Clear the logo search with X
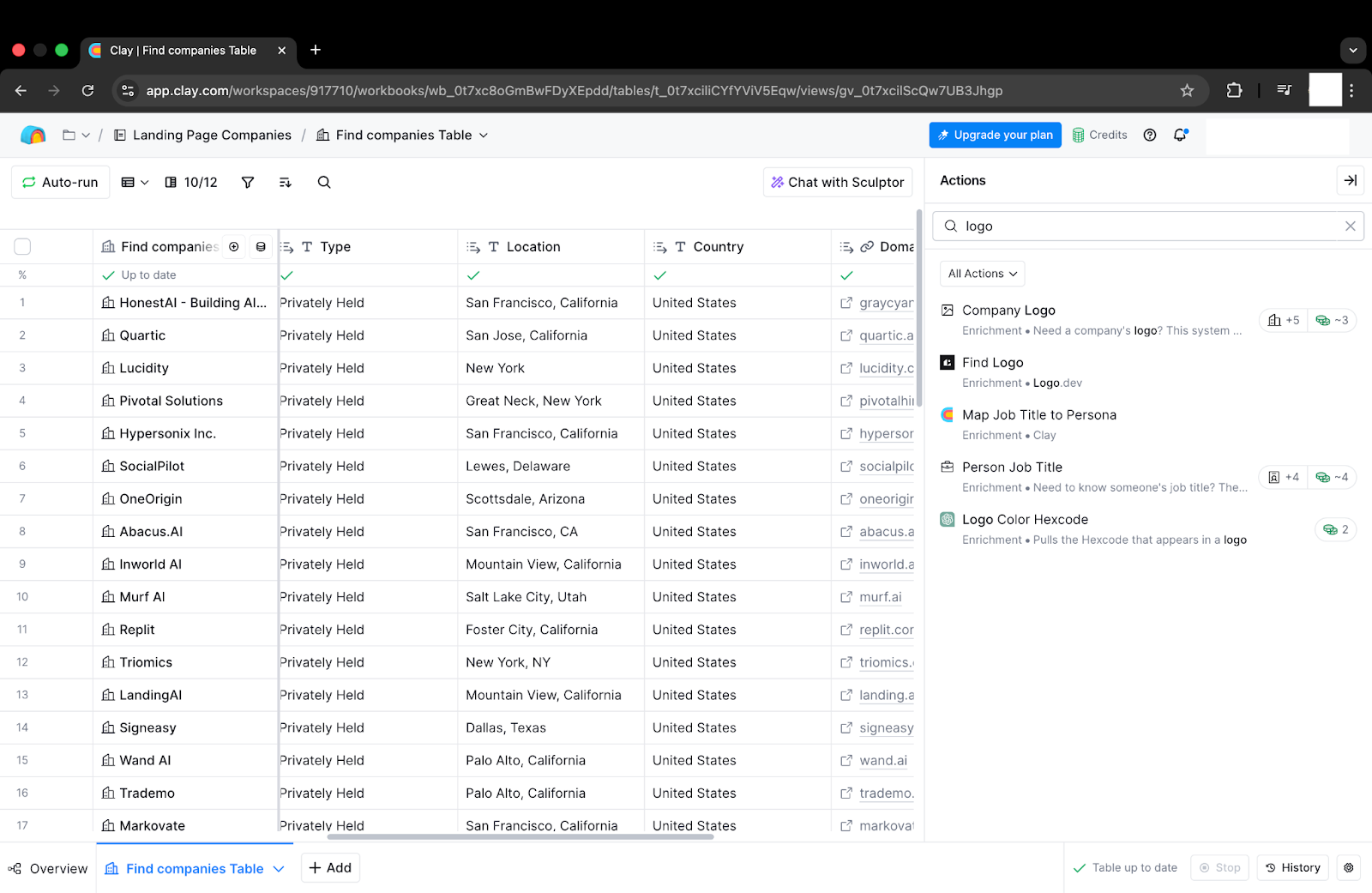The width and height of the screenshot is (1372, 893). (x=1350, y=226)
